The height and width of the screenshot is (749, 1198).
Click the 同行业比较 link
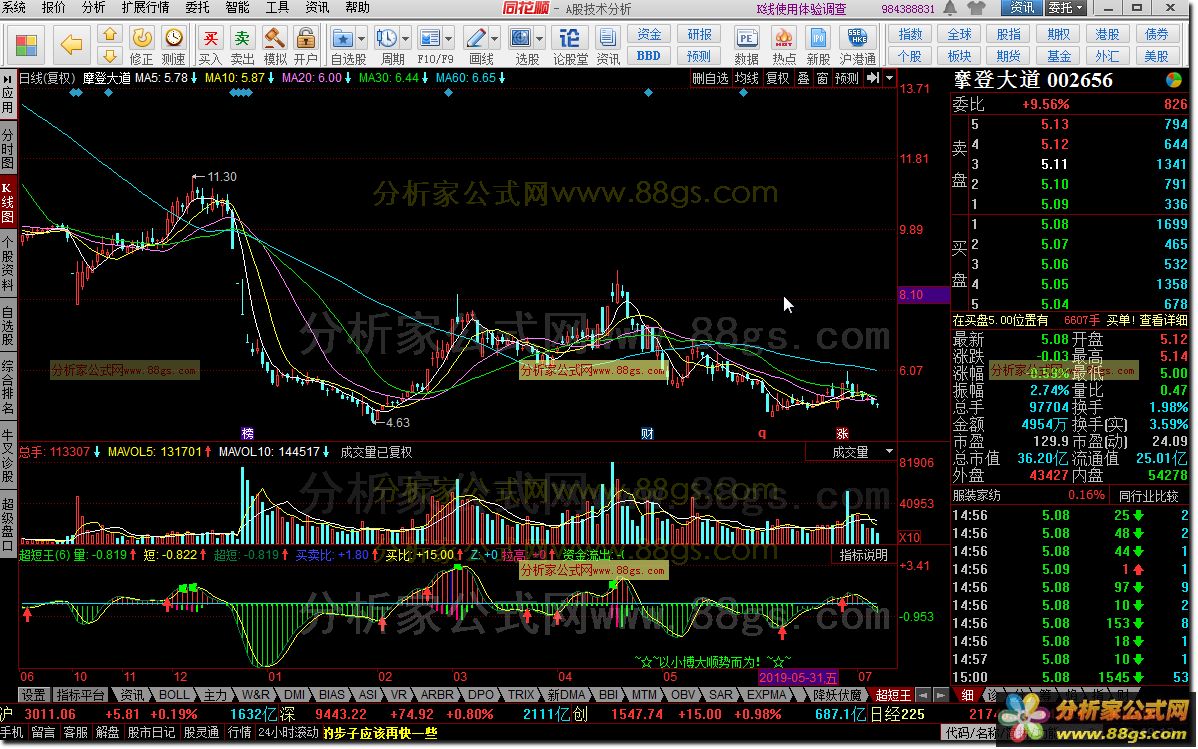click(x=1148, y=496)
